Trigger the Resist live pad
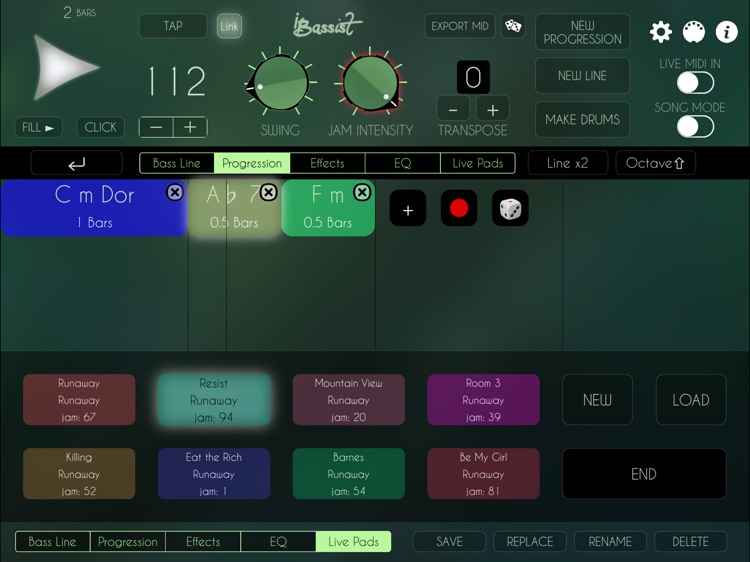The image size is (750, 562). 214,400
